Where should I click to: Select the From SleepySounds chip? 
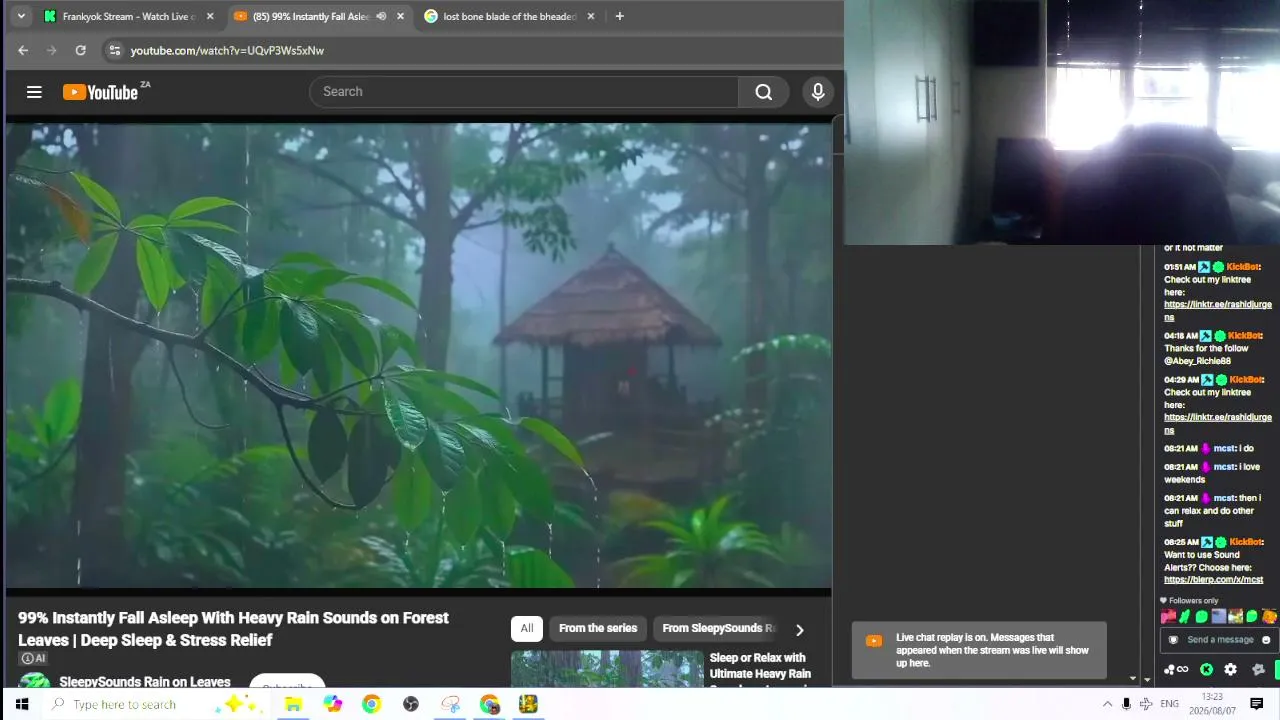click(x=718, y=628)
